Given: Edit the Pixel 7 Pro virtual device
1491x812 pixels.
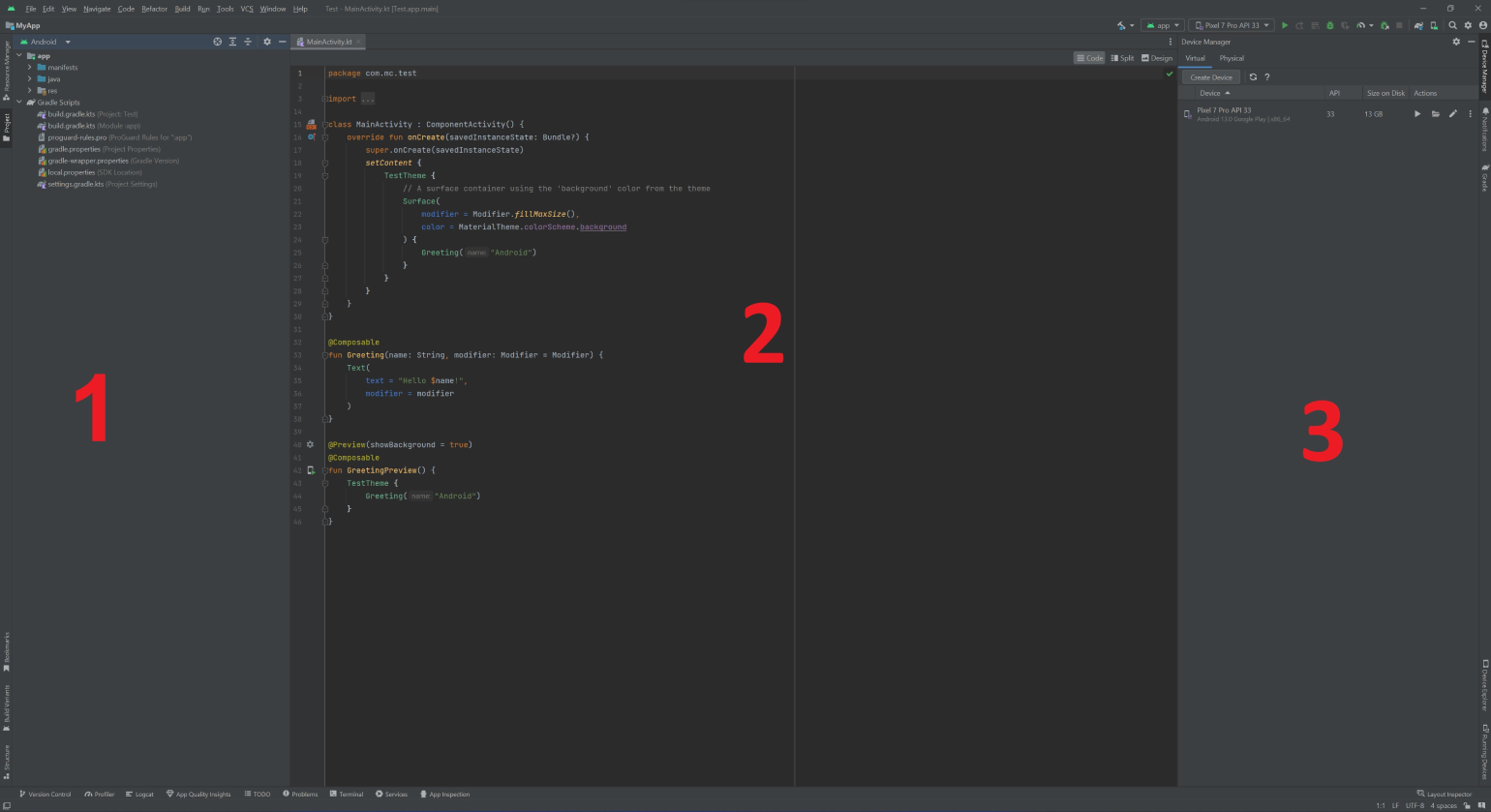Looking at the screenshot, I should pyautogui.click(x=1452, y=114).
